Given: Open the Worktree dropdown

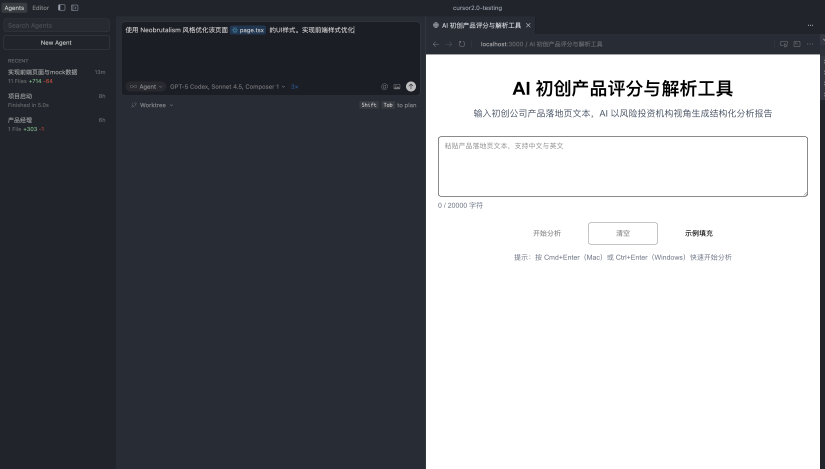Looking at the screenshot, I should point(152,104).
